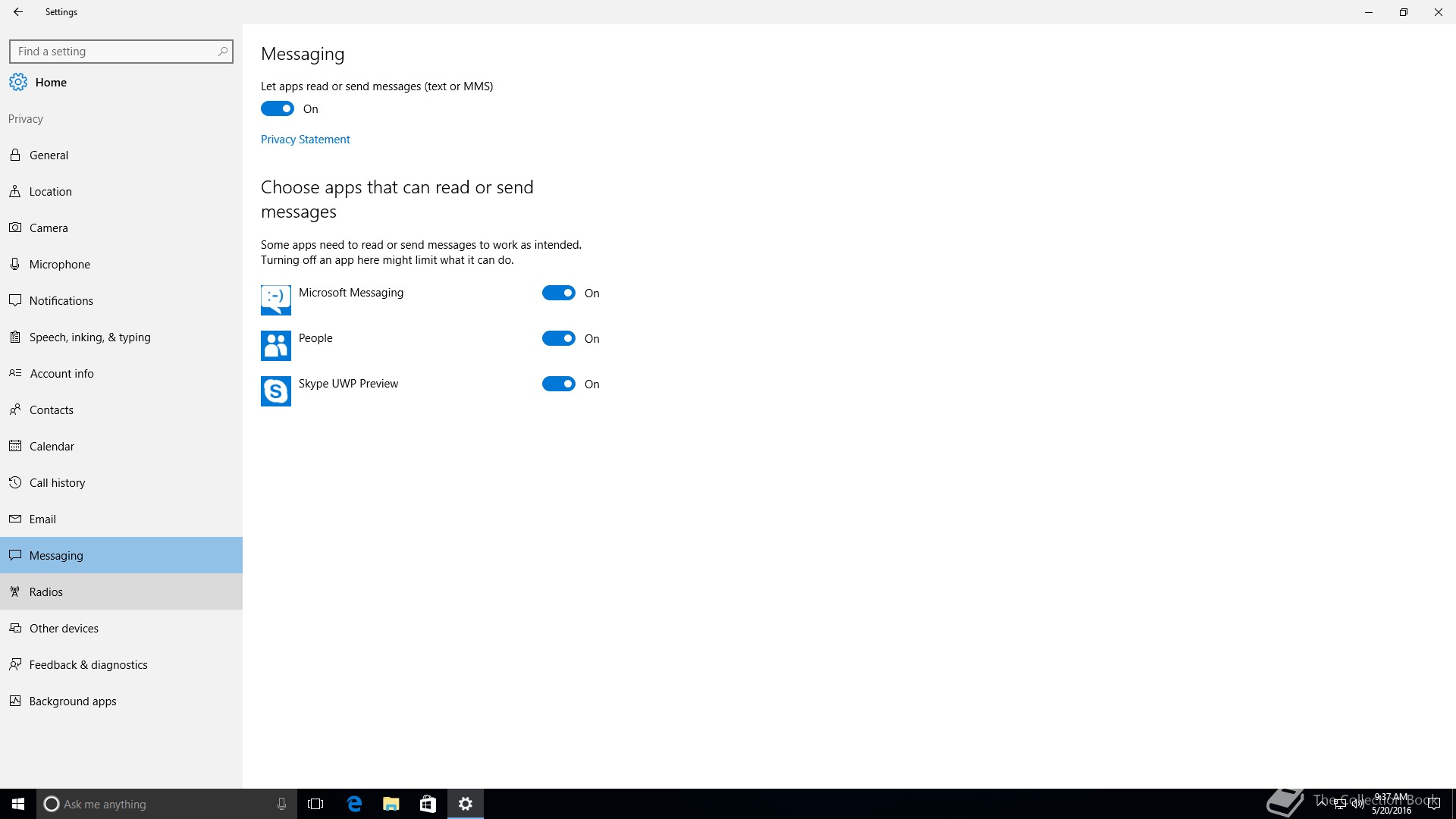Screen dimensions: 1456x819
Task: Click the General lock icon
Action: 15,155
